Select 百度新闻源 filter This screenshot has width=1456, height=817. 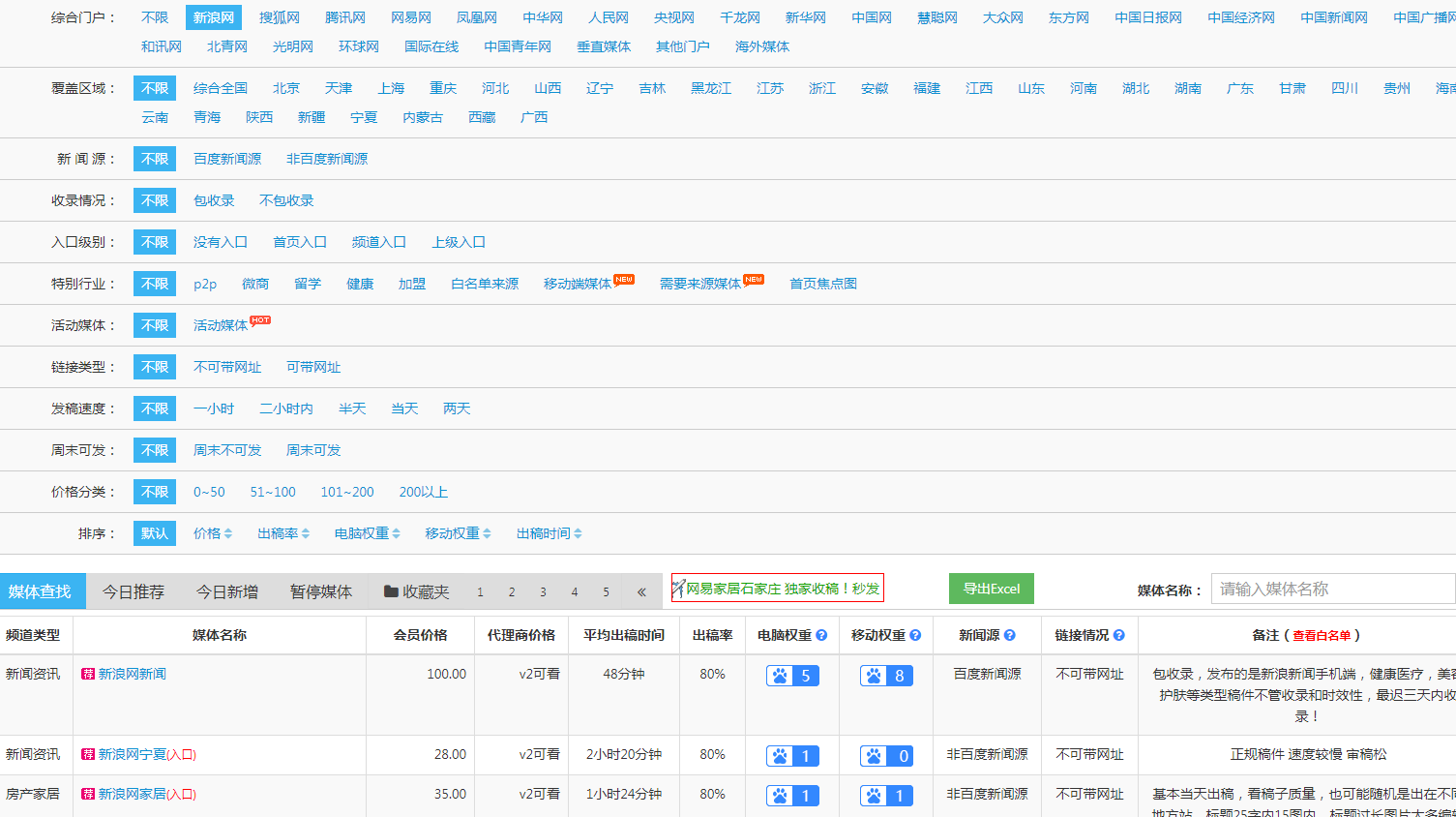(x=227, y=159)
